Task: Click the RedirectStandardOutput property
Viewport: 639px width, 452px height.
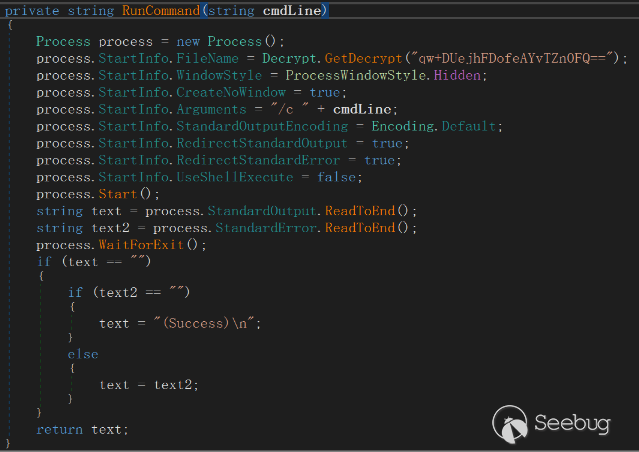Action: (262, 143)
